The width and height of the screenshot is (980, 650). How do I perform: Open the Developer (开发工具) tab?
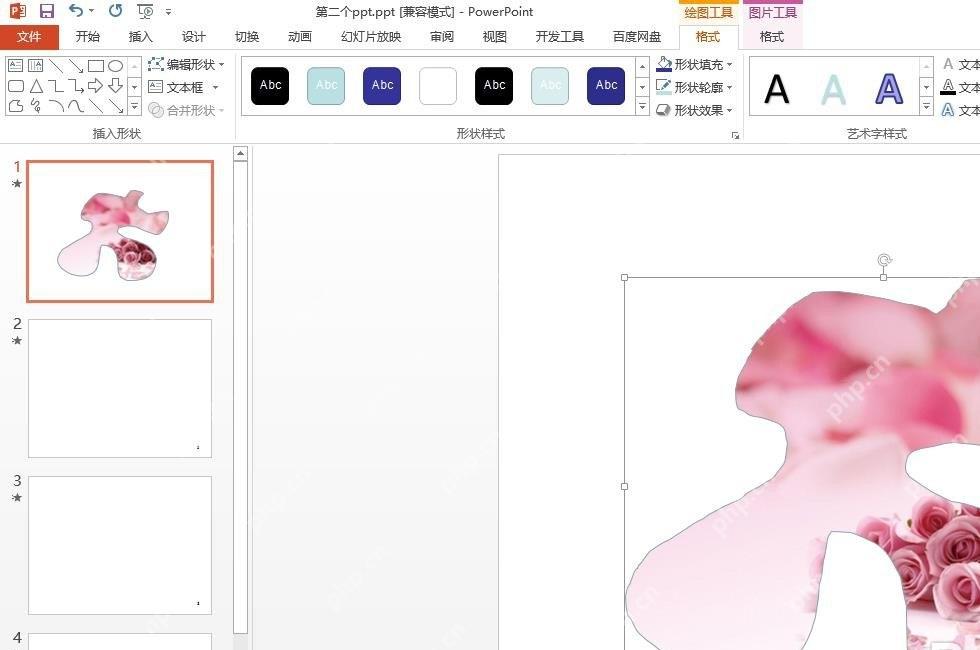559,37
